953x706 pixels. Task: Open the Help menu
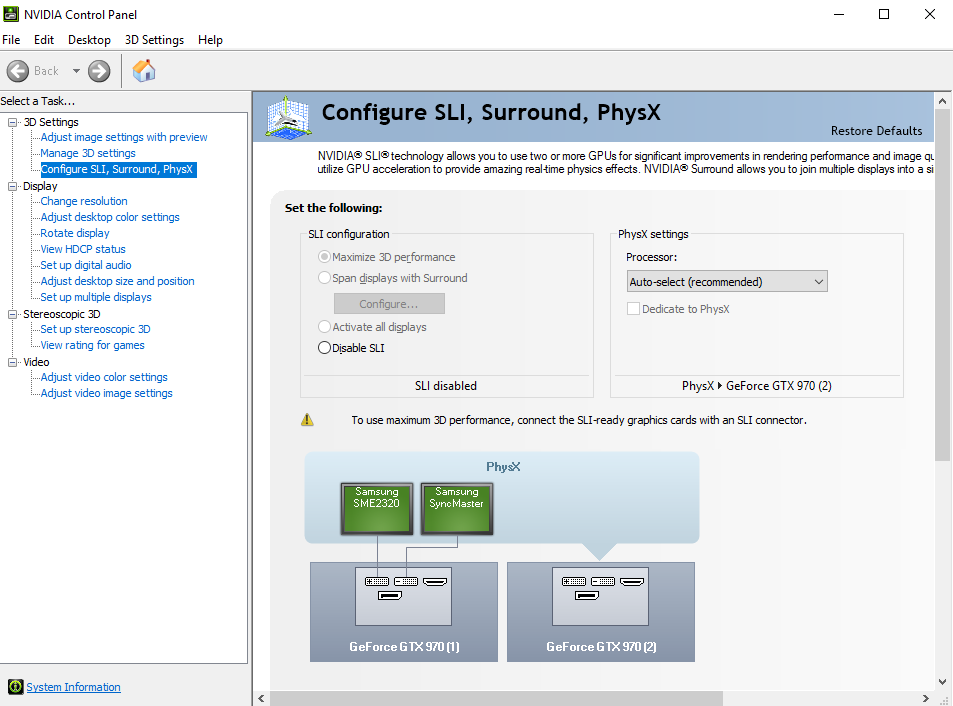(210, 39)
